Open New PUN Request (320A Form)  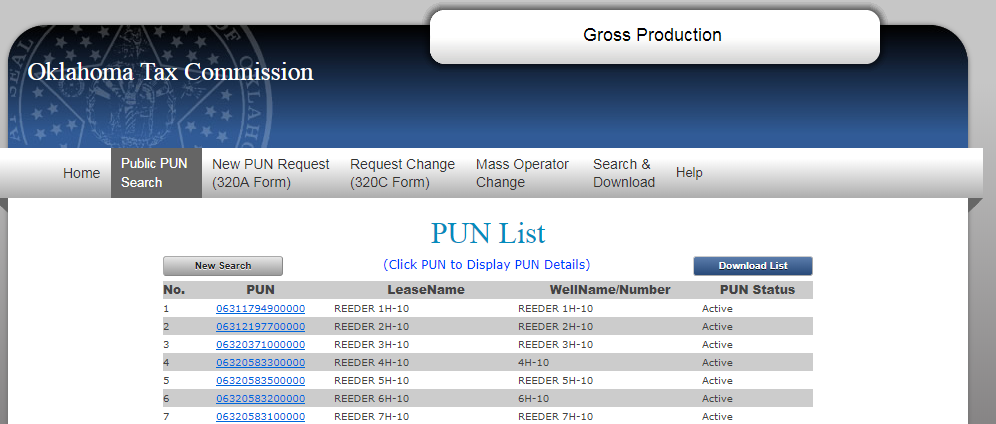pos(271,173)
